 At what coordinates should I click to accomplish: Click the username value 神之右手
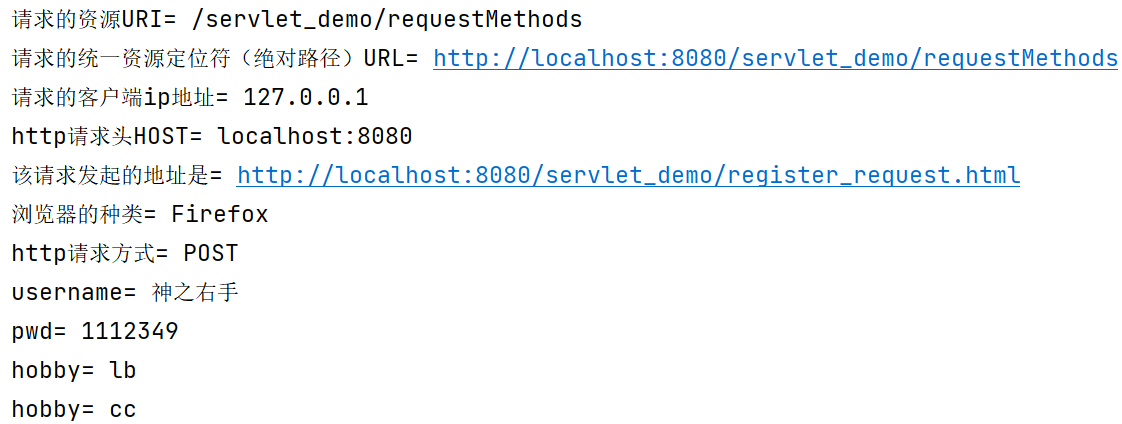[195, 292]
